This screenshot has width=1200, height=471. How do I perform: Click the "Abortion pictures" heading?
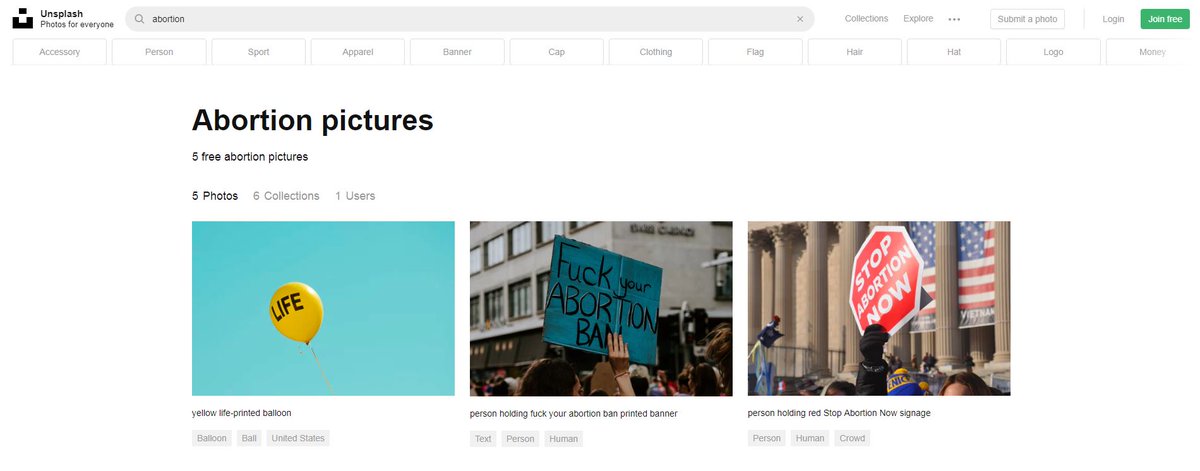312,120
